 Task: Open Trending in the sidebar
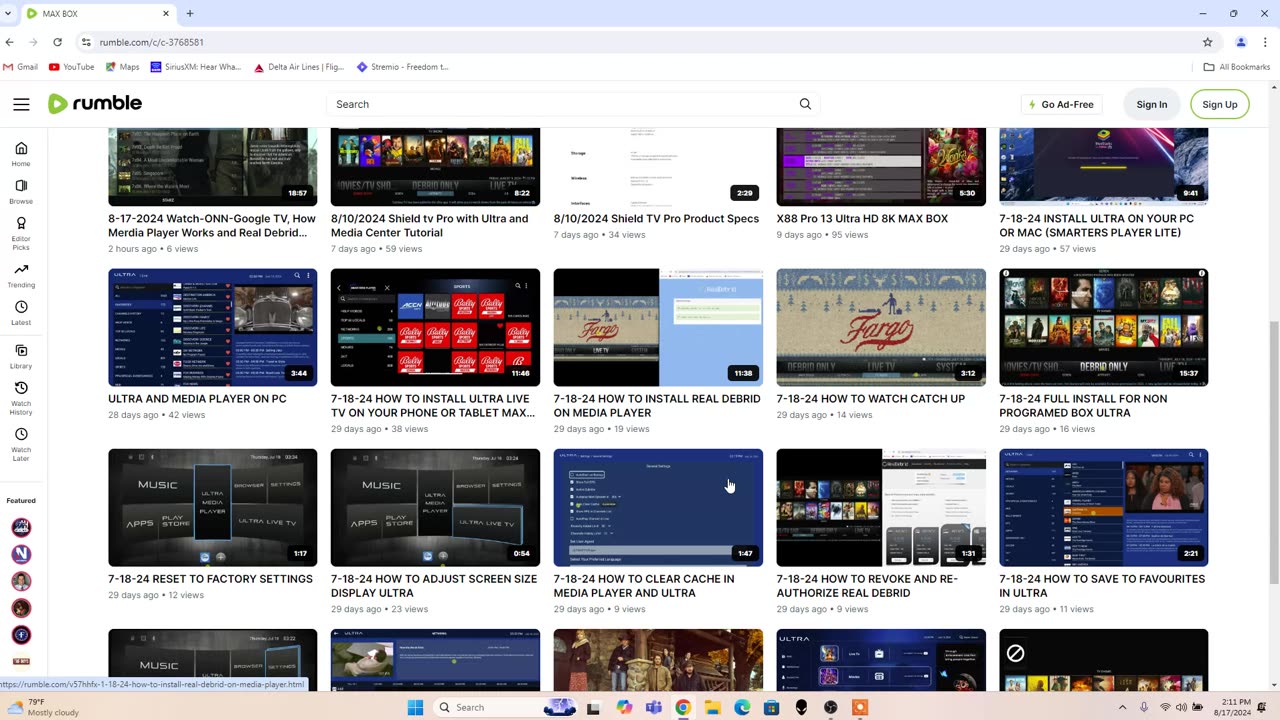[x=21, y=276]
